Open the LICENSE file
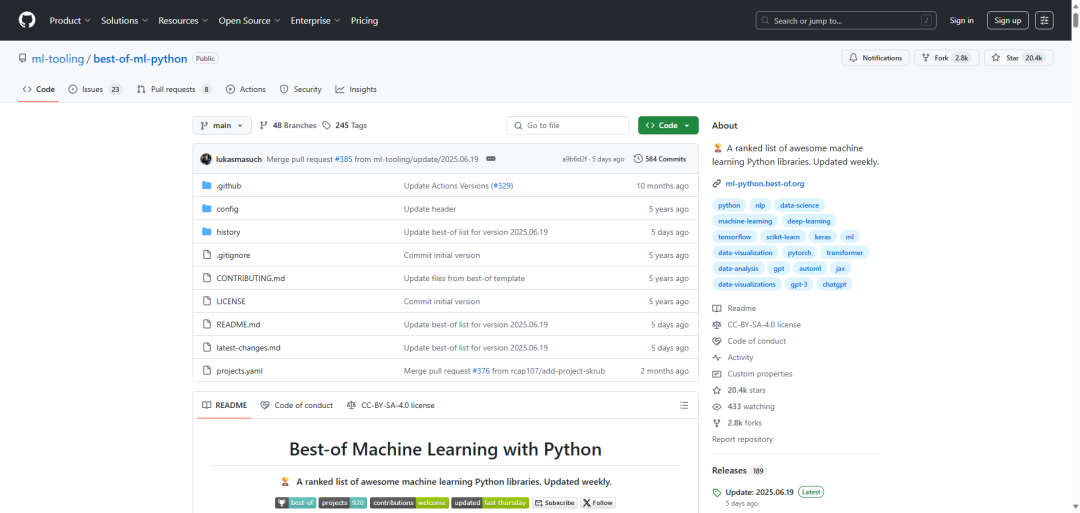The image size is (1080, 513). [231, 302]
